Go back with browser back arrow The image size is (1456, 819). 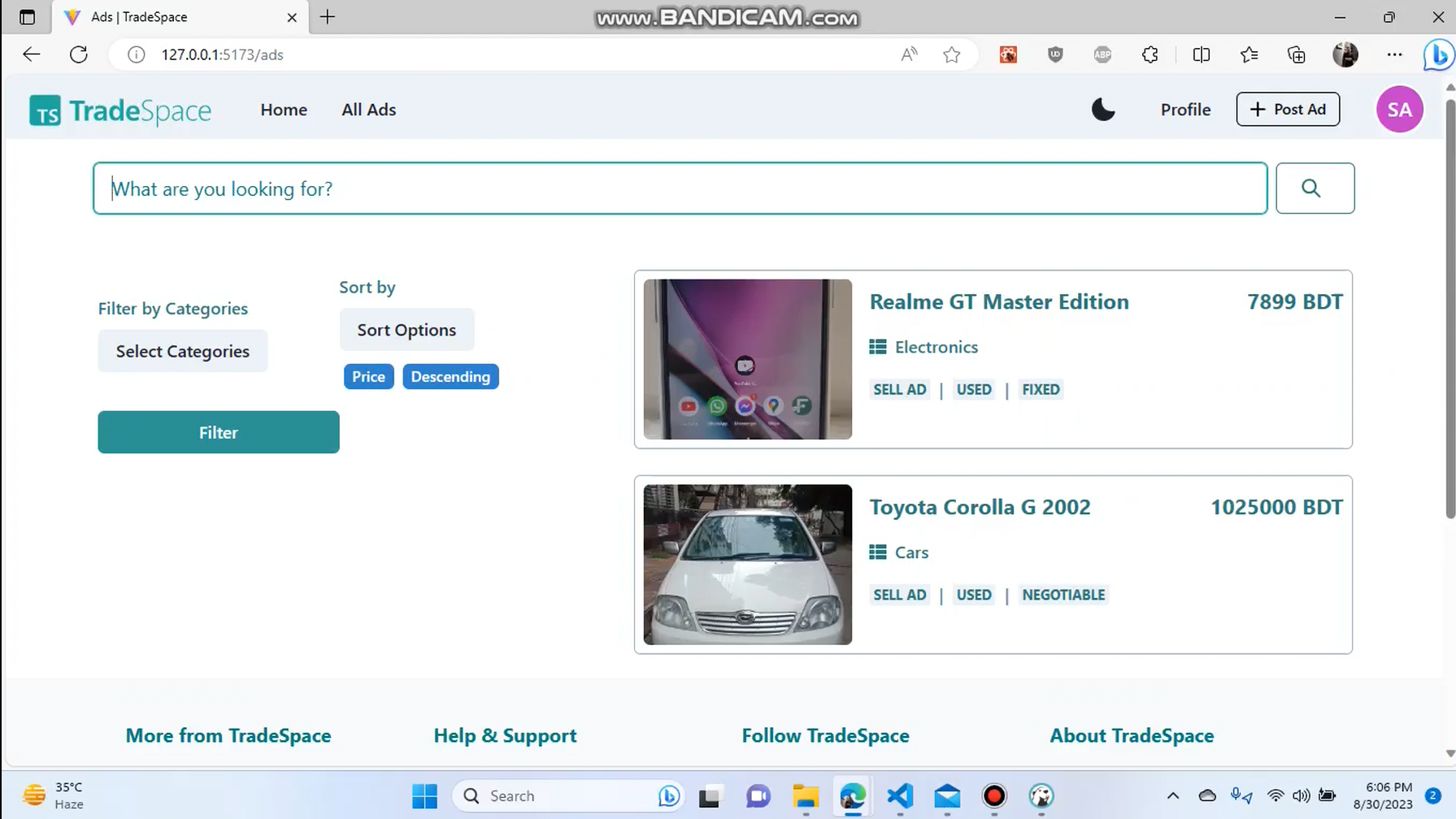[x=32, y=54]
